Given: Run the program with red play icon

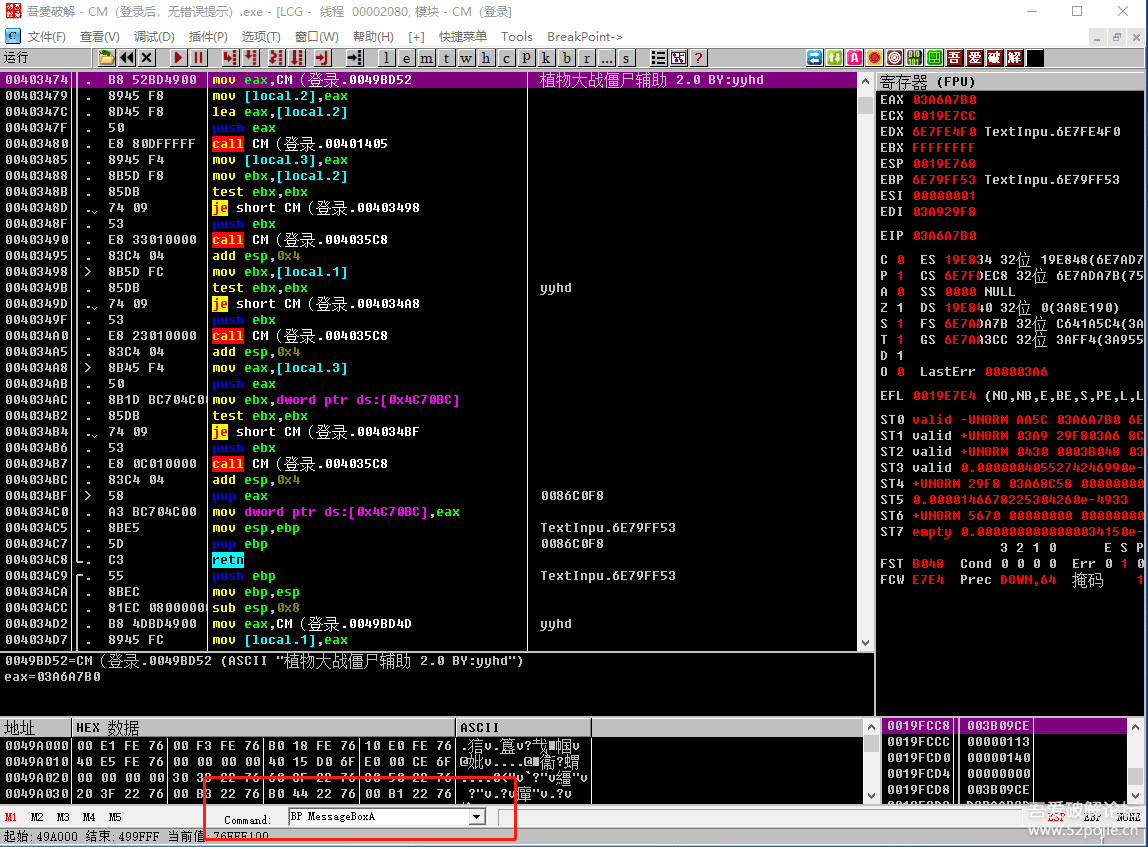Looking at the screenshot, I should coord(178,58).
